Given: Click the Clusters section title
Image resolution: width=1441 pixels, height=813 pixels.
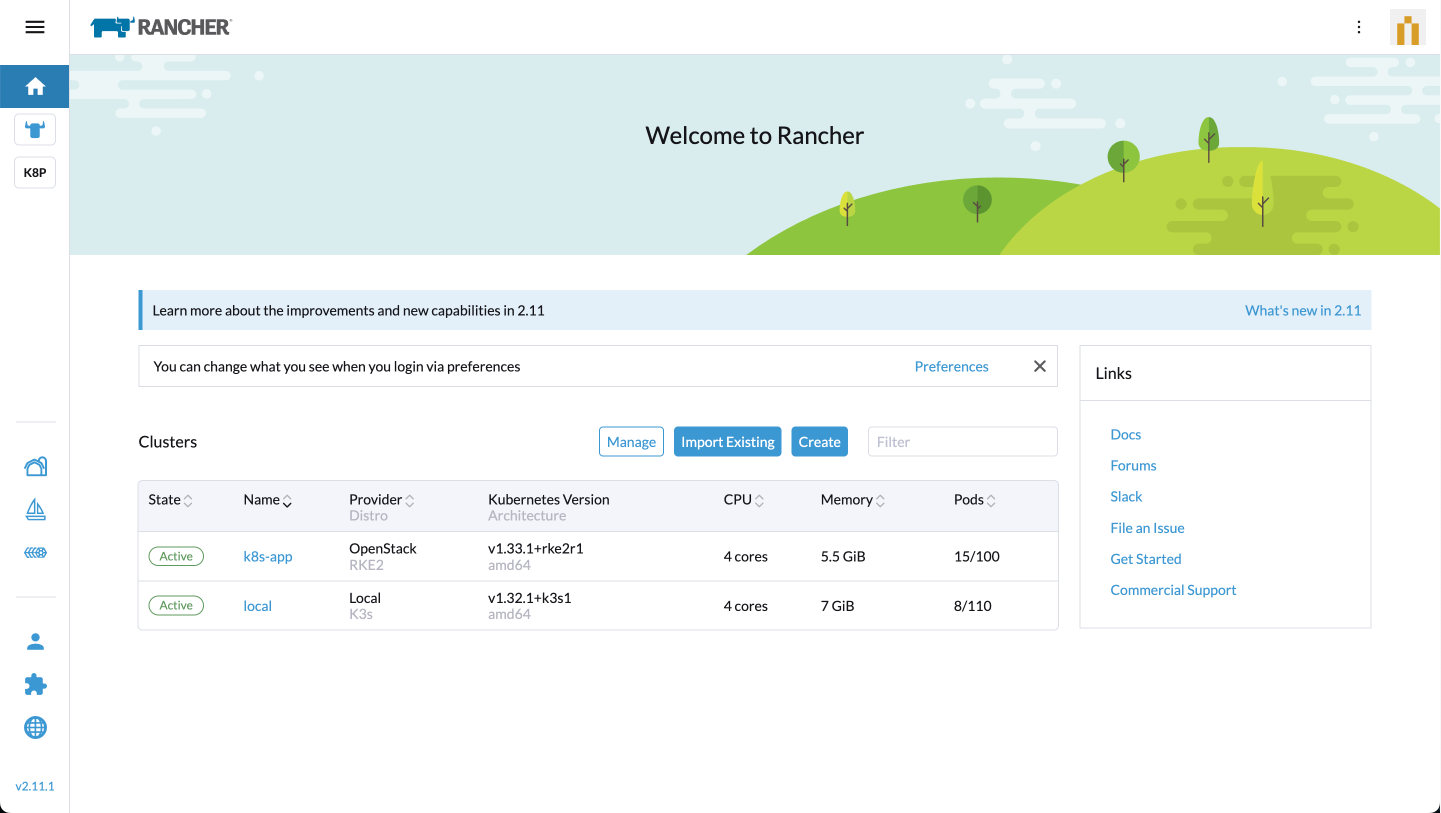Looking at the screenshot, I should 168,442.
